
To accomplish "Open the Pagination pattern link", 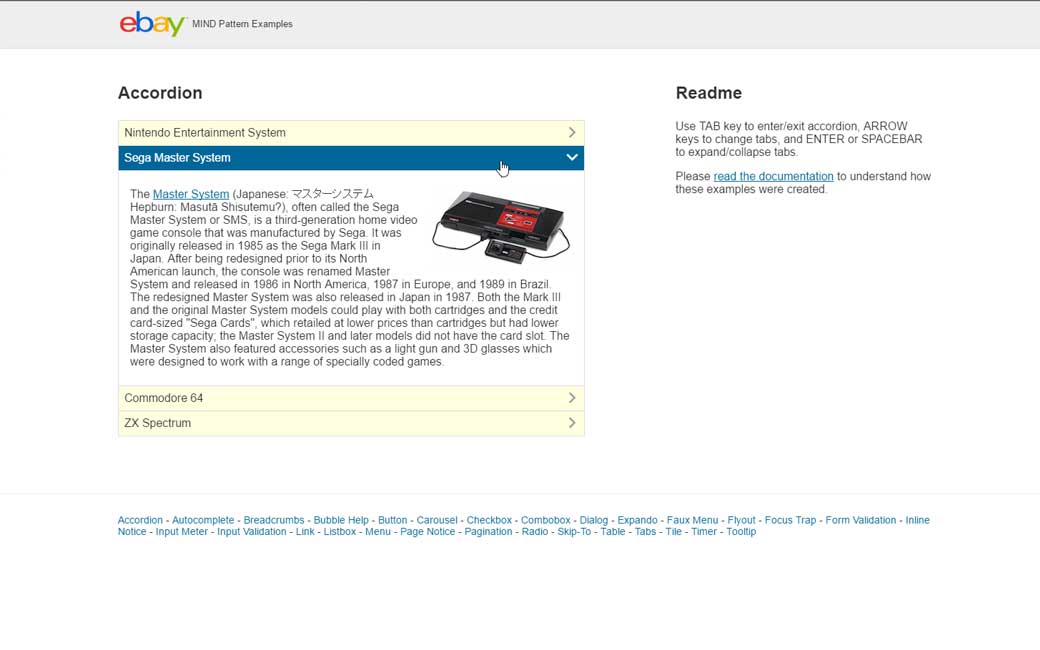I will 488,532.
